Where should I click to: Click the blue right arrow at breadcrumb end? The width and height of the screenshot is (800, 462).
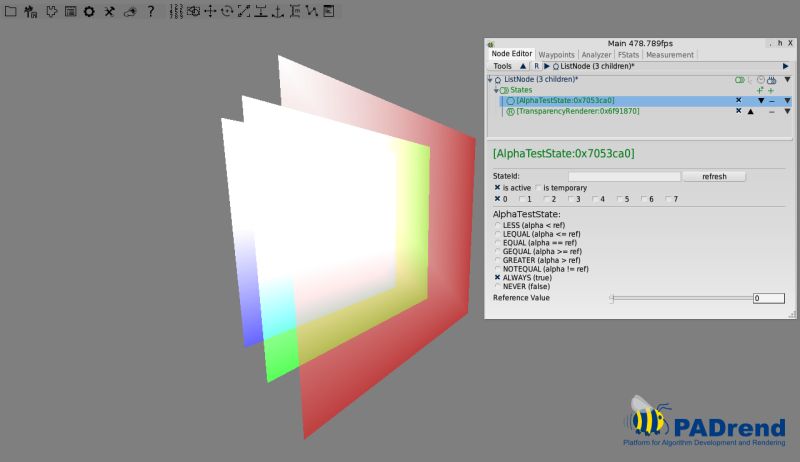(x=785, y=66)
